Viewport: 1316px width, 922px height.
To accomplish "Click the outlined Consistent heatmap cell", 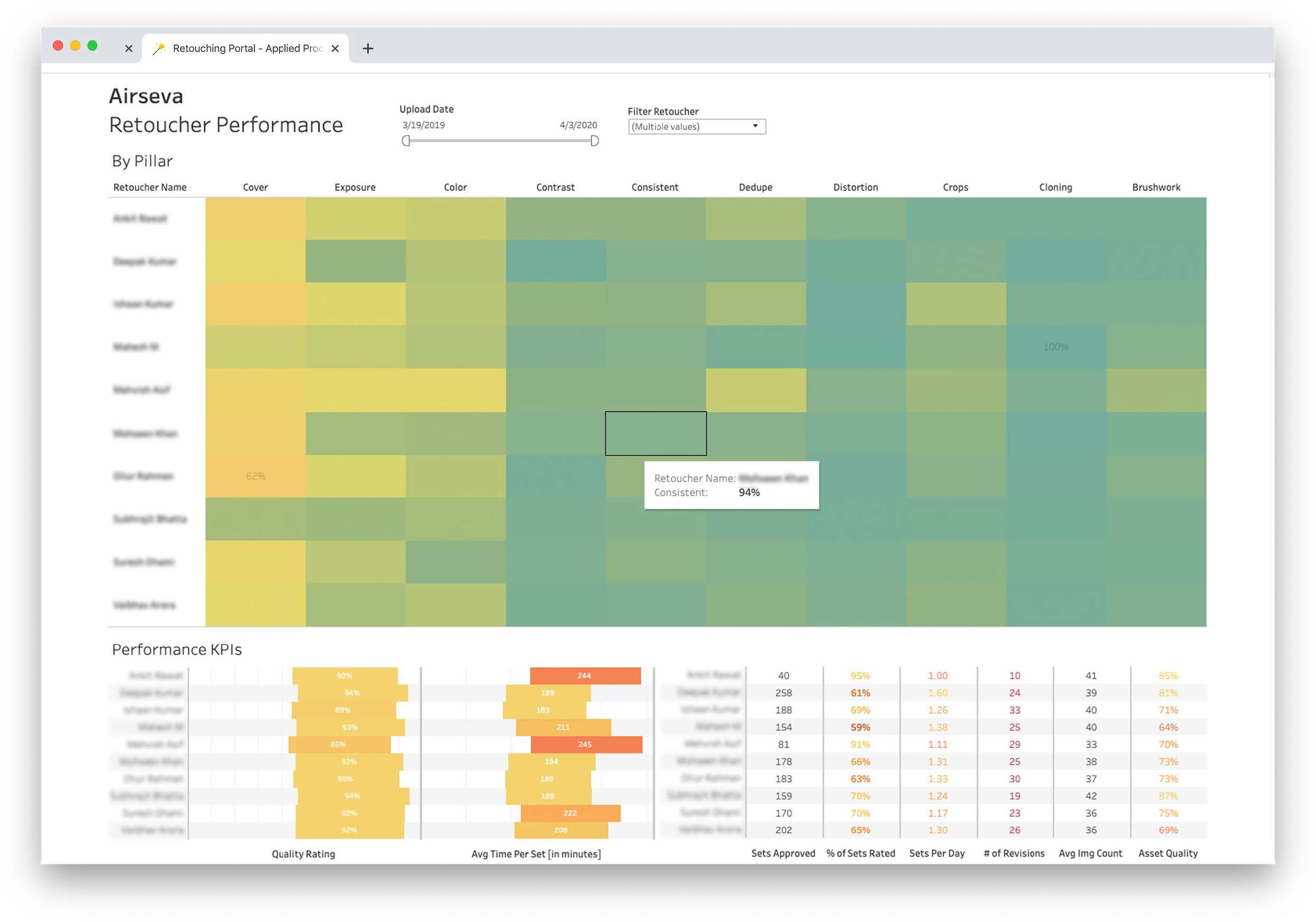I will point(656,434).
